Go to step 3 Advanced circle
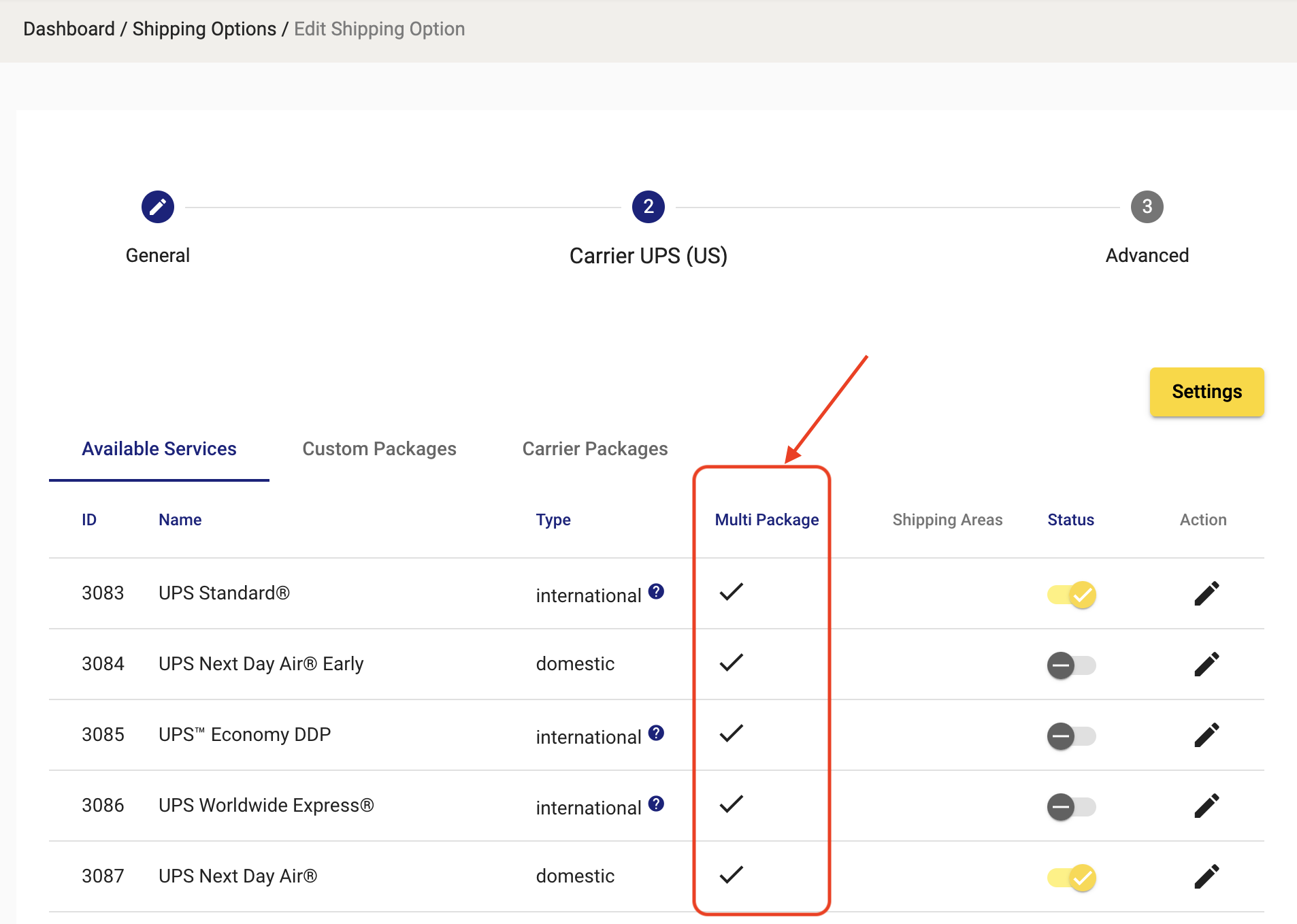1297x924 pixels. (x=1147, y=207)
